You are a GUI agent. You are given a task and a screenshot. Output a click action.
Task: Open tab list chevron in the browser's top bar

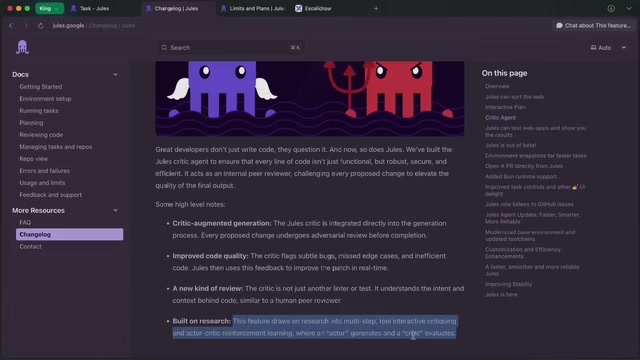629,8
